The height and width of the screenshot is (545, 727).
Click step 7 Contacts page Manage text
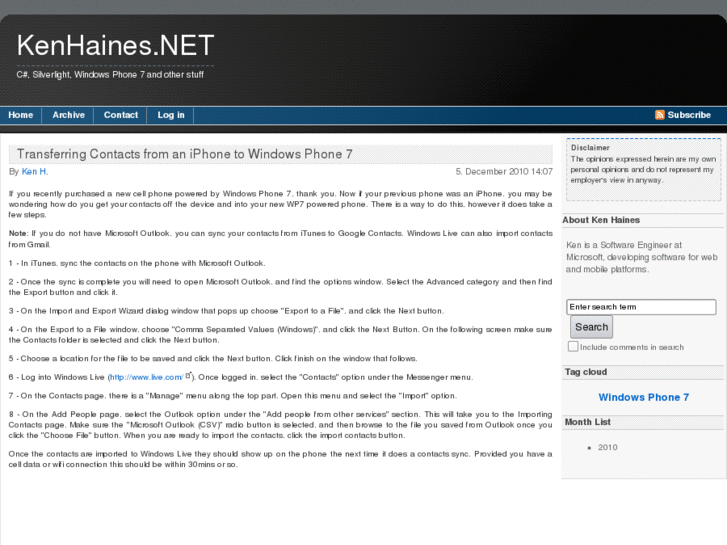233,396
